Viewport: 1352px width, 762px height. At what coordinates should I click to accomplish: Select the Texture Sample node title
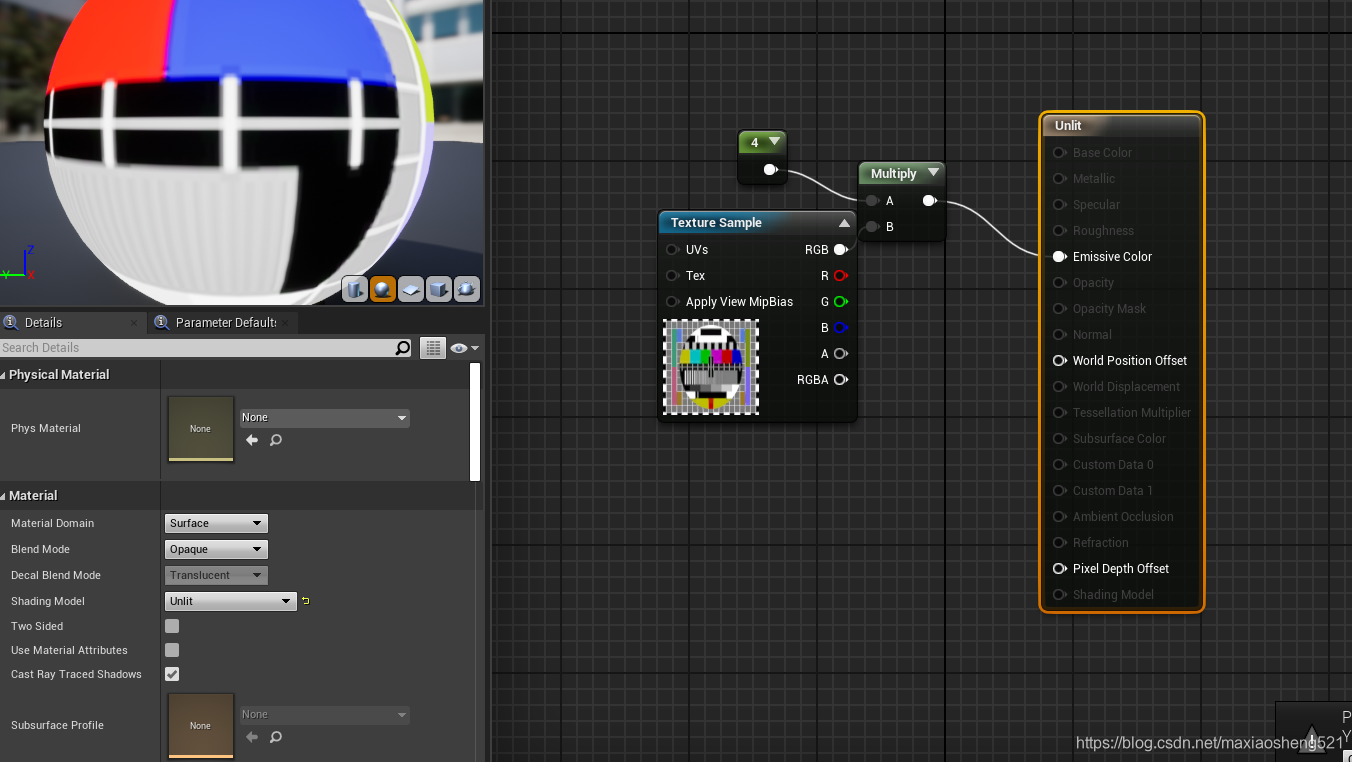click(x=716, y=223)
